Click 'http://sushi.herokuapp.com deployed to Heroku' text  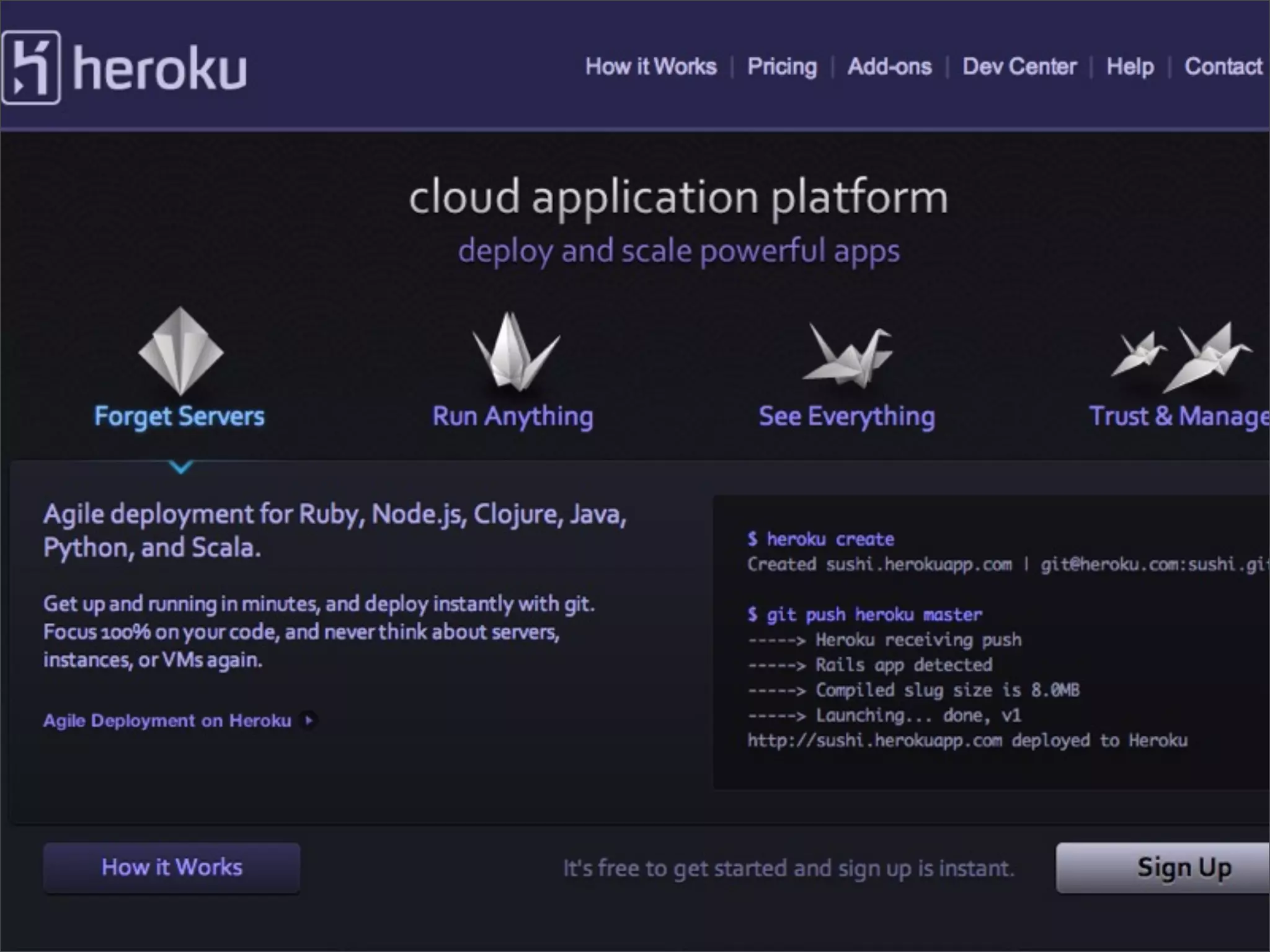pyautogui.click(x=967, y=741)
